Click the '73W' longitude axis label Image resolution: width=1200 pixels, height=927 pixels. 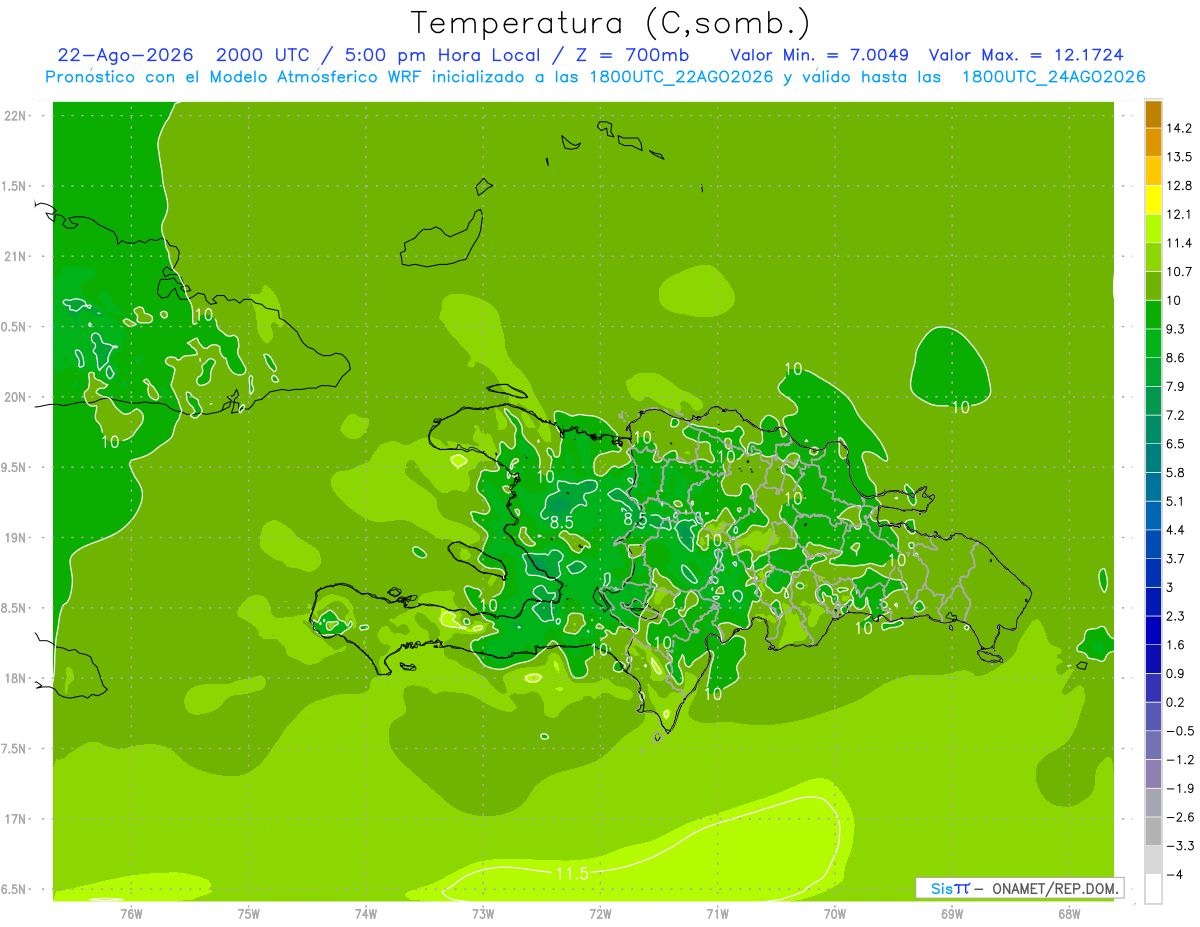coord(483,914)
